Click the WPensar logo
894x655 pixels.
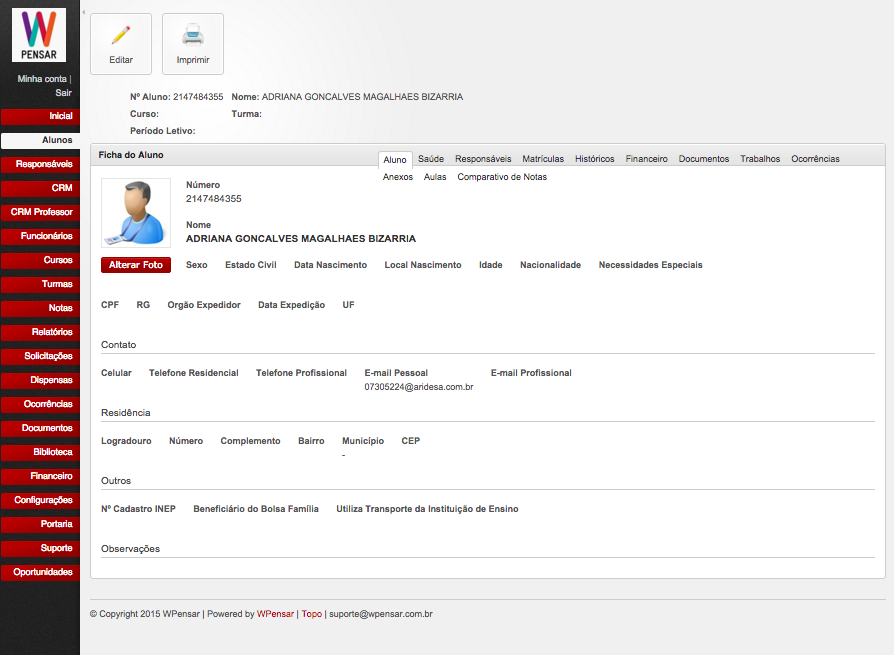click(x=39, y=35)
